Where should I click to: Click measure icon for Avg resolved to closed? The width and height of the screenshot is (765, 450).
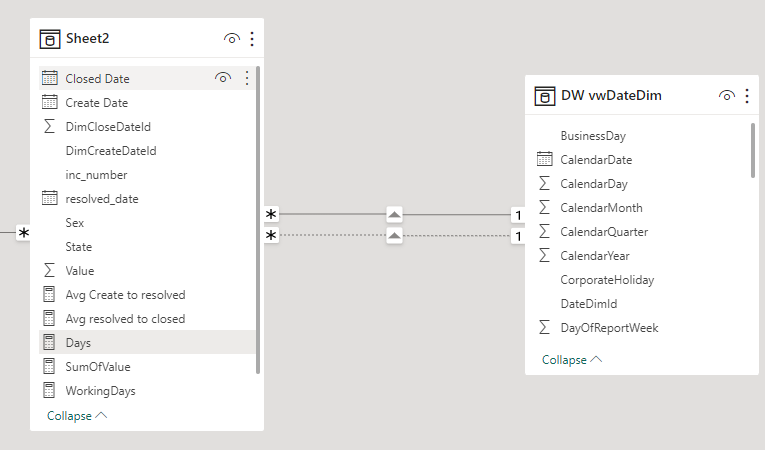49,318
